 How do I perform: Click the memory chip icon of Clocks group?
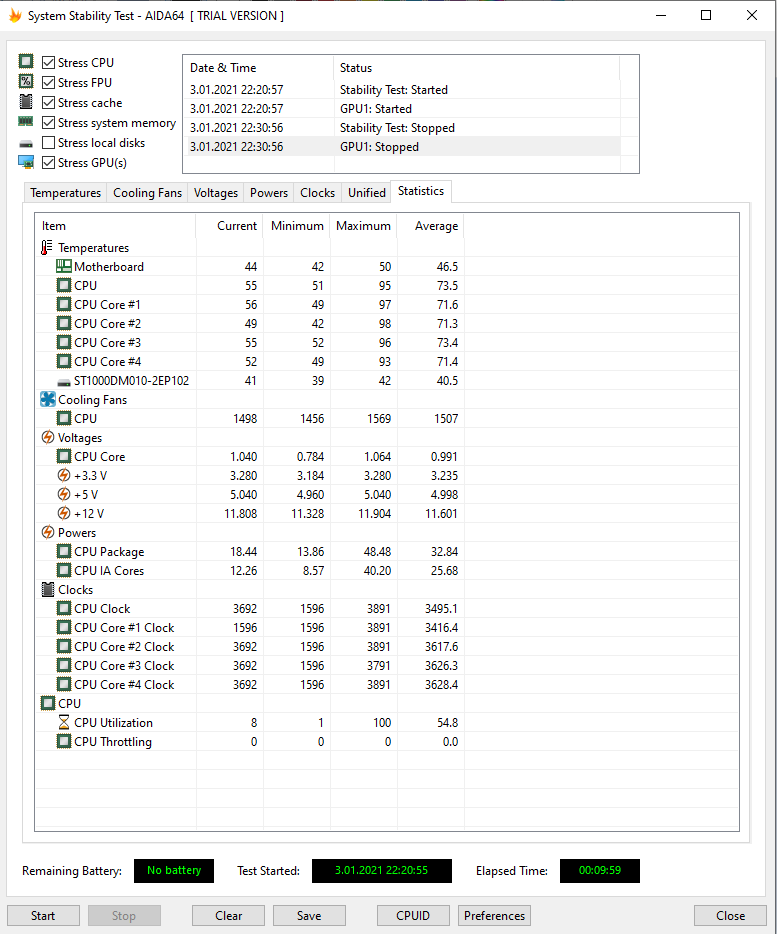click(x=48, y=590)
